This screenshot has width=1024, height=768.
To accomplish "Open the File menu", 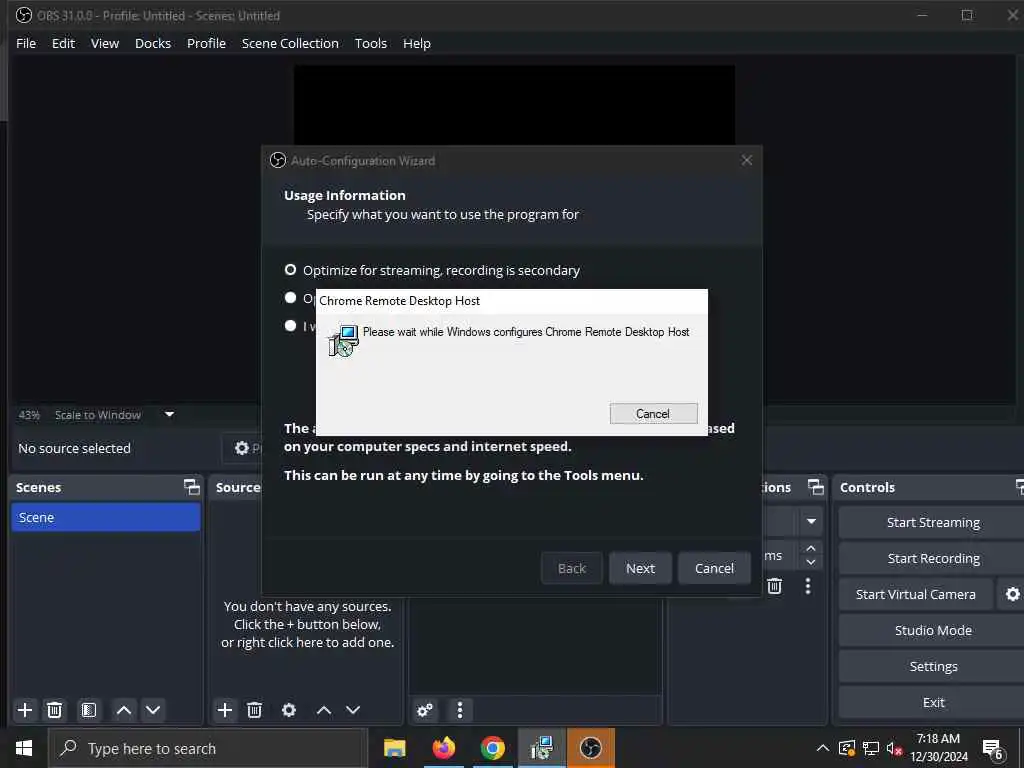I will pyautogui.click(x=26, y=43).
